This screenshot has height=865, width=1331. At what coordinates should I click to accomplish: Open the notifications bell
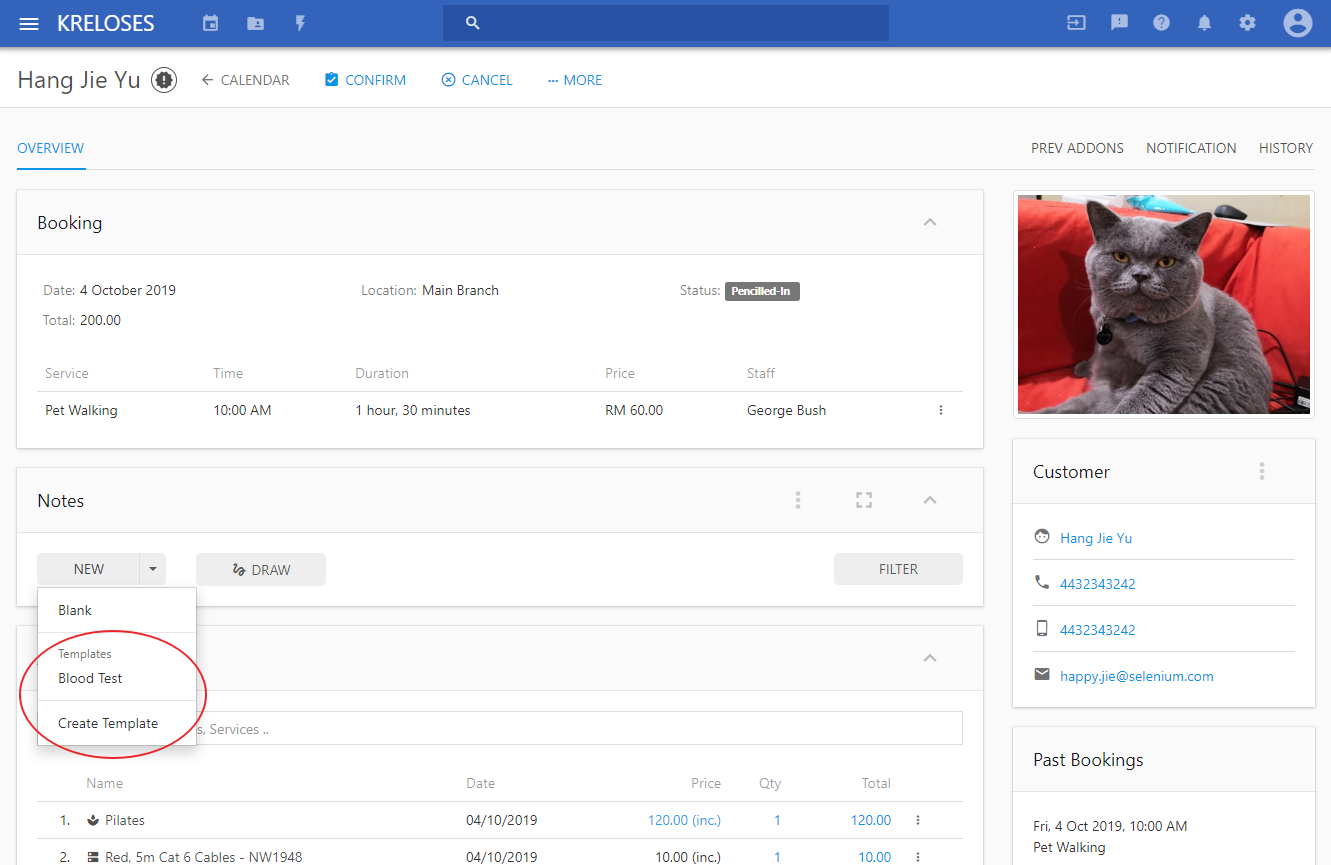coord(1204,23)
